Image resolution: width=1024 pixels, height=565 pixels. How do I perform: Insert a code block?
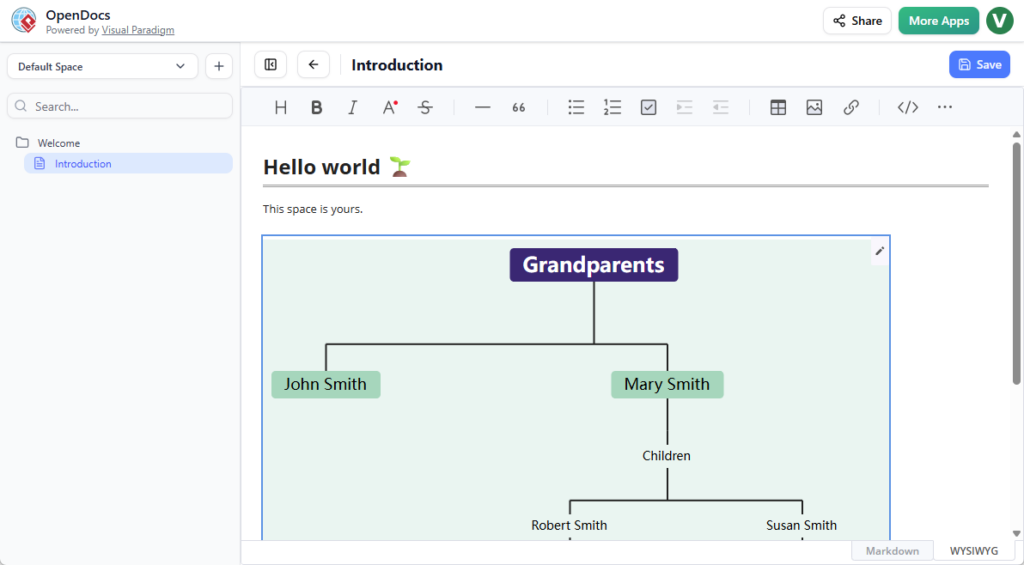[907, 107]
